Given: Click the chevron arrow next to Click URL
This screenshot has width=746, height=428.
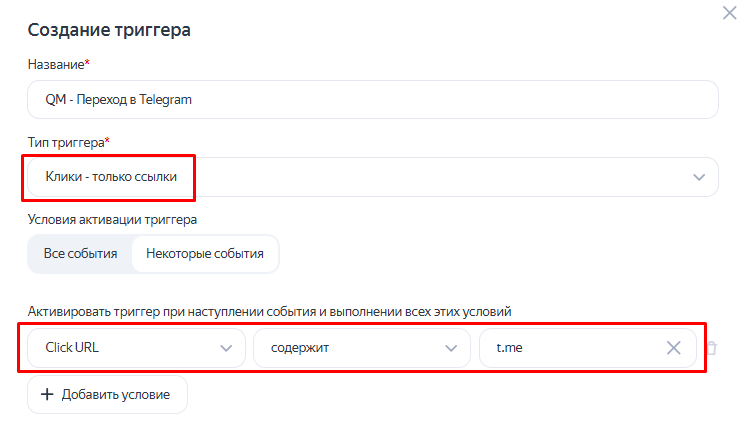Looking at the screenshot, I should 226,348.
